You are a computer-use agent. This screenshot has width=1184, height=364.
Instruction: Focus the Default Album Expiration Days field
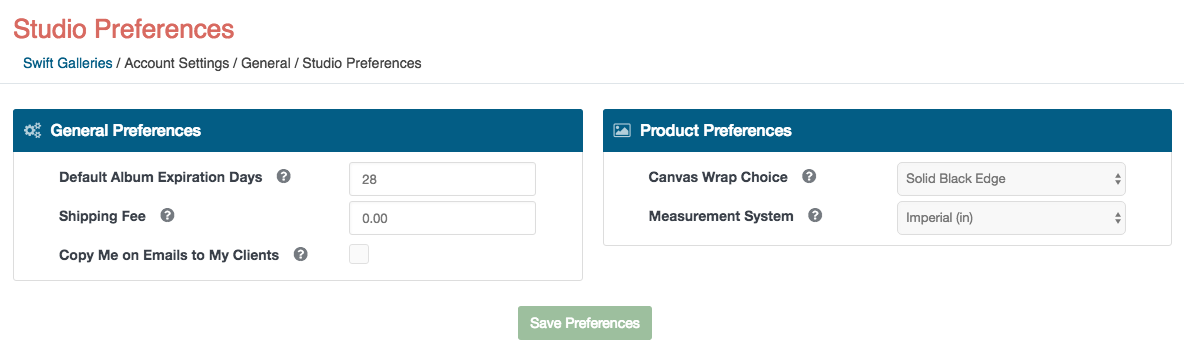(442, 179)
